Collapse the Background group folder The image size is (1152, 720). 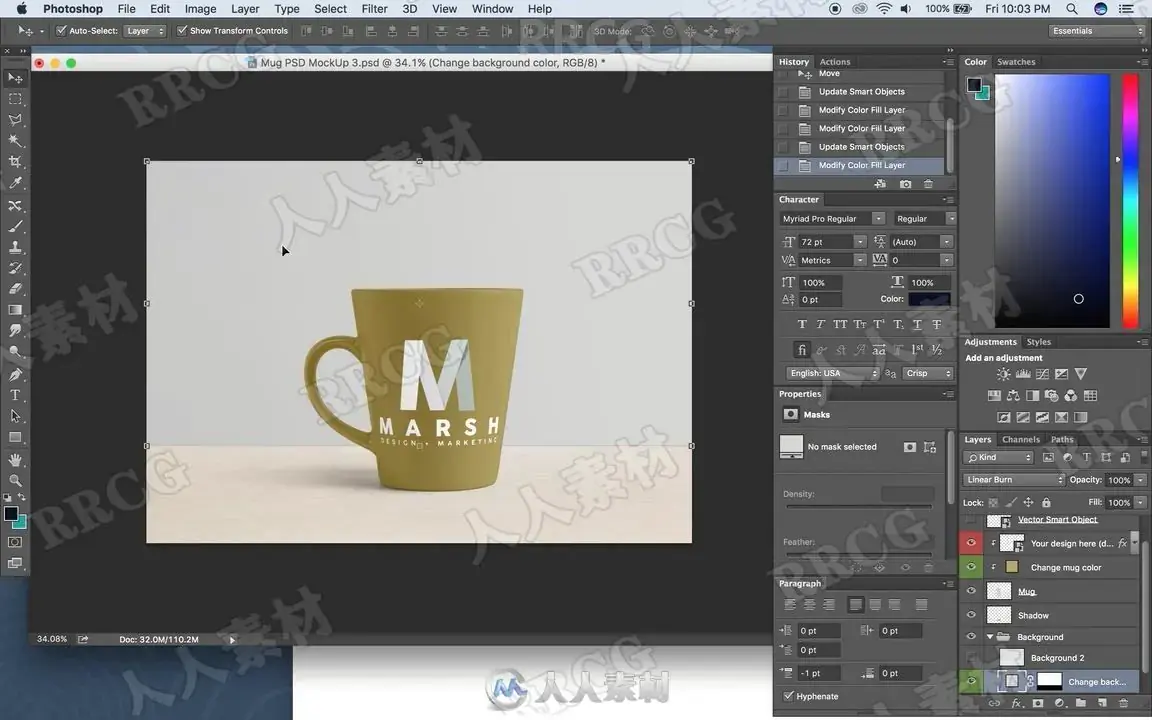[x=990, y=636]
